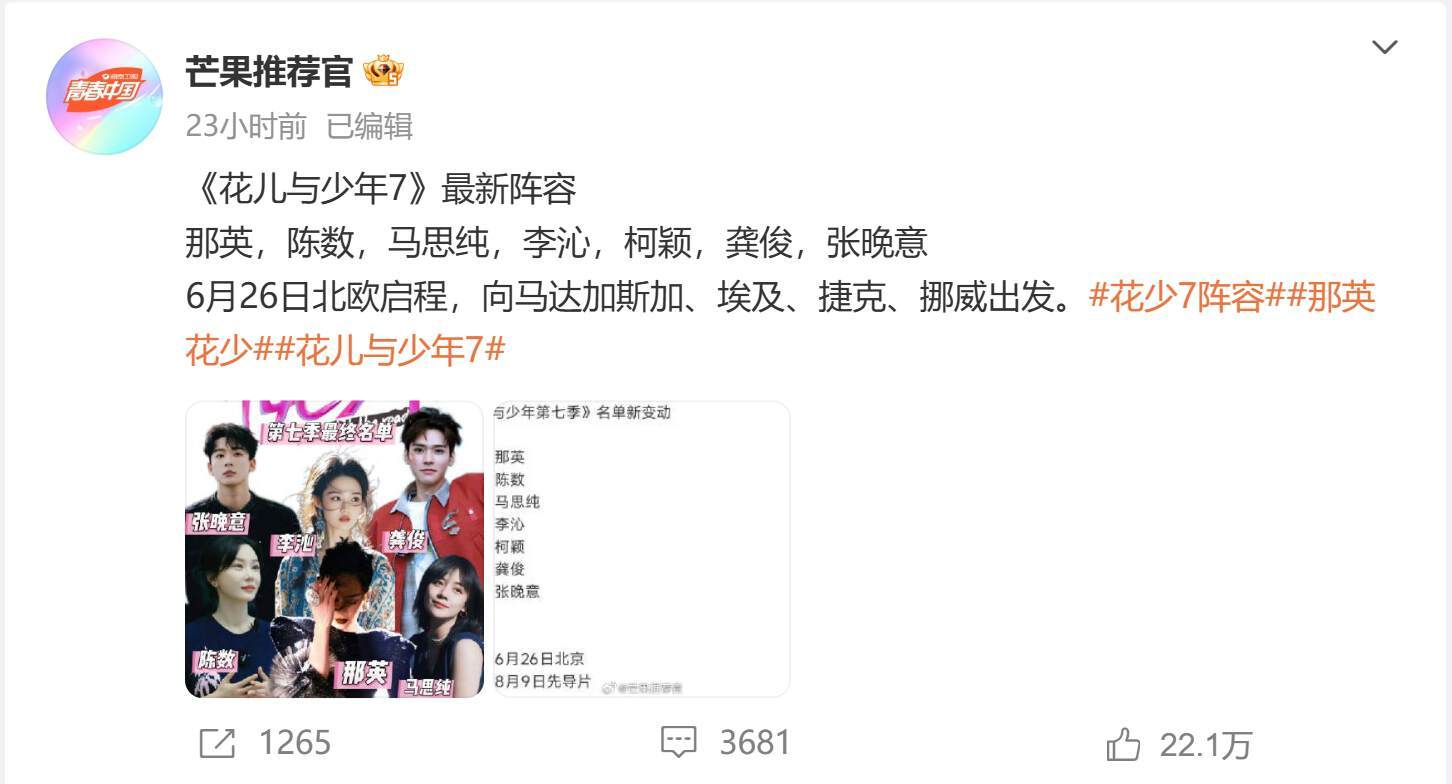Expand the post options chevron
Screen dimensions: 1452x784
[x=1384, y=47]
